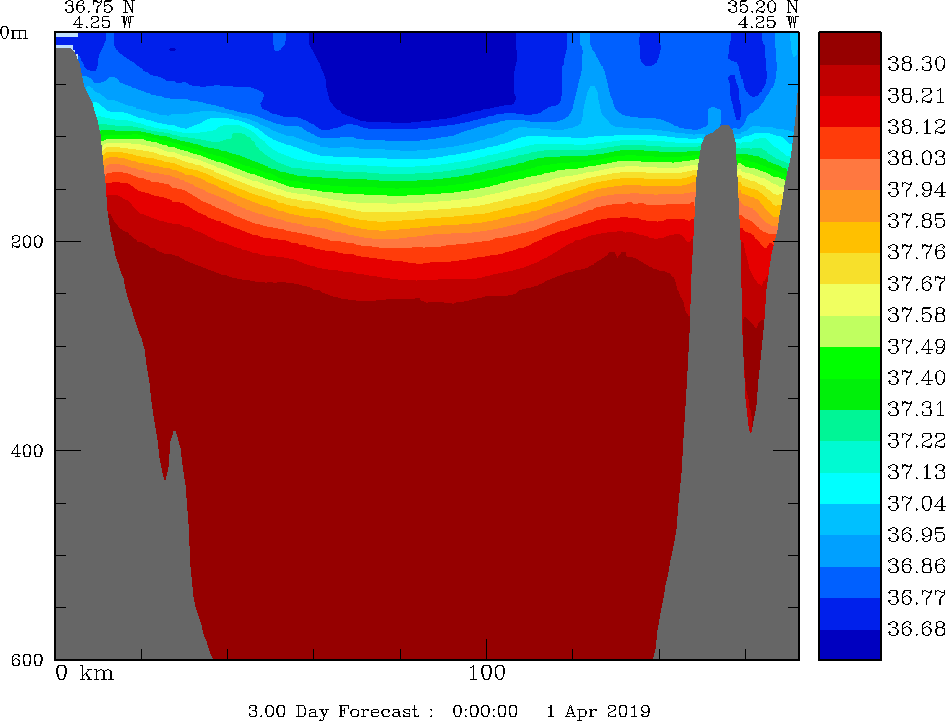Click the 37.31 colorbar label
Viewport: 946px width, 721px height.
click(x=916, y=409)
